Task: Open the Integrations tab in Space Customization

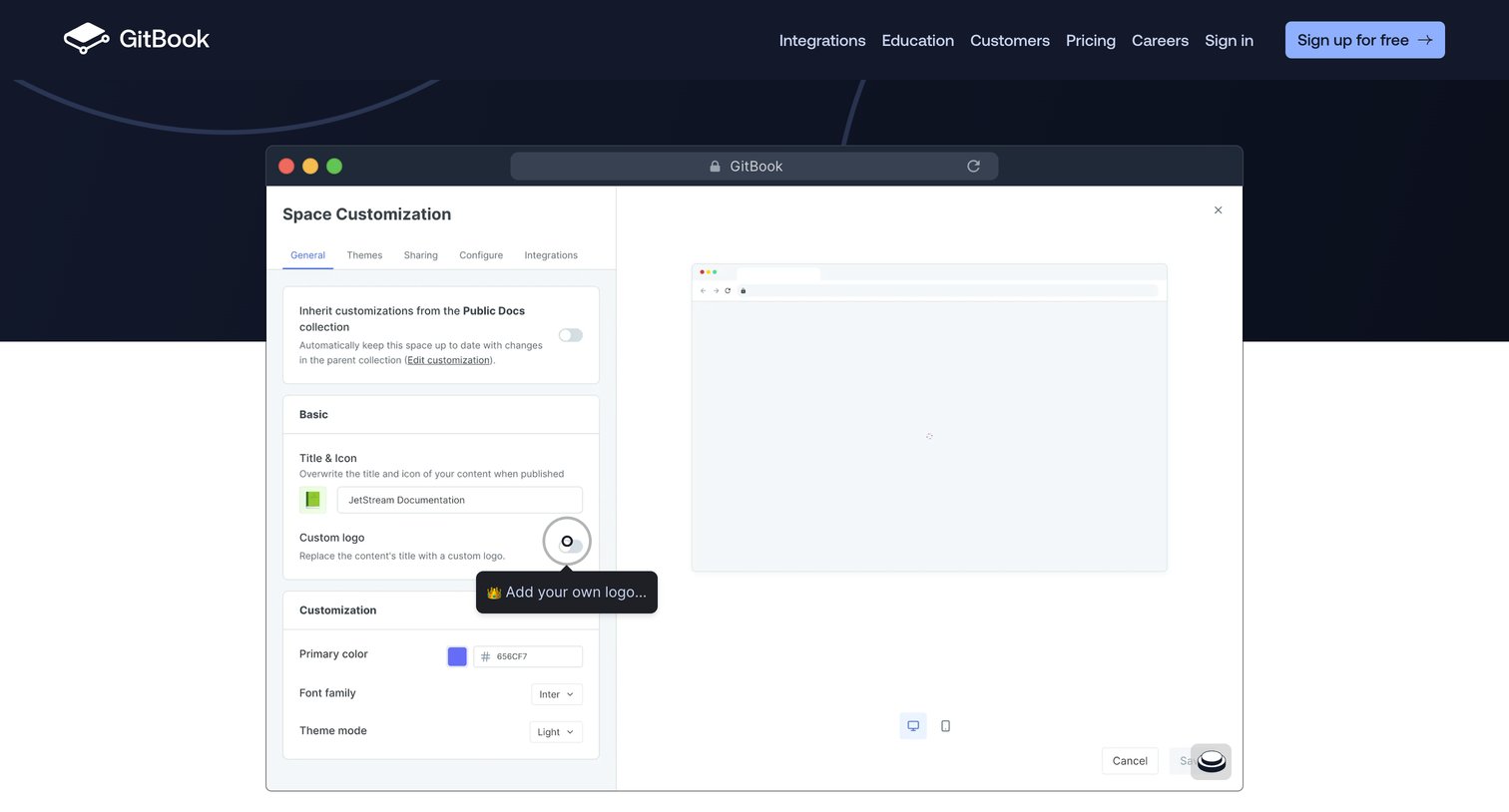Action: (x=551, y=255)
